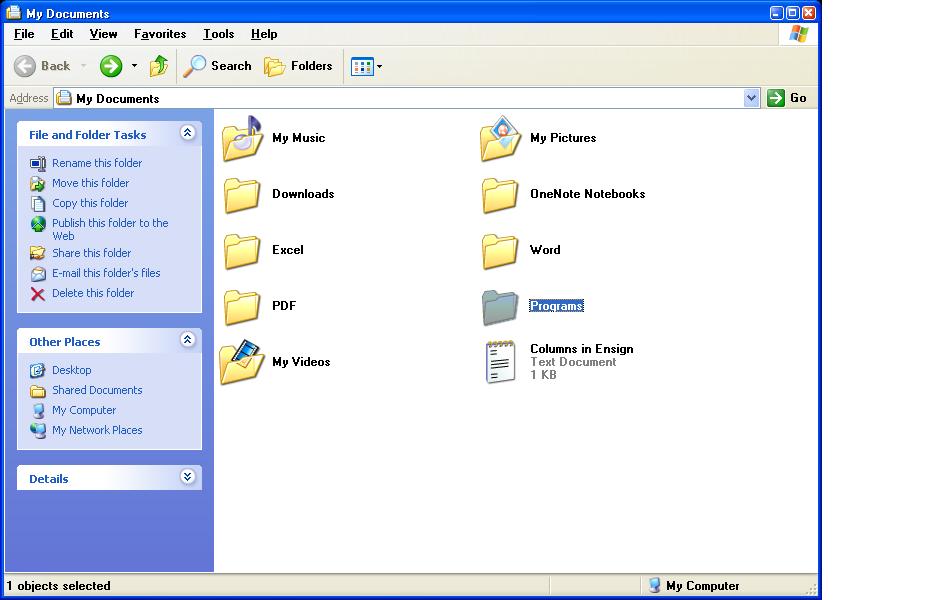Open the Help menu
The width and height of the screenshot is (944, 600).
[264, 34]
